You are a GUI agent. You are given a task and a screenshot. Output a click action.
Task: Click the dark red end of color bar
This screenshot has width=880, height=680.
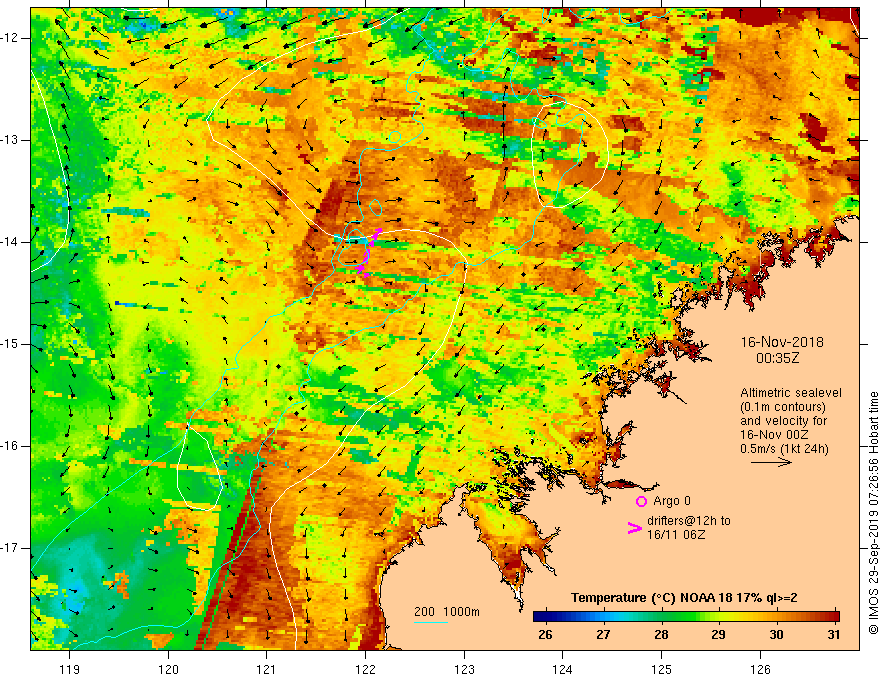tap(833, 616)
